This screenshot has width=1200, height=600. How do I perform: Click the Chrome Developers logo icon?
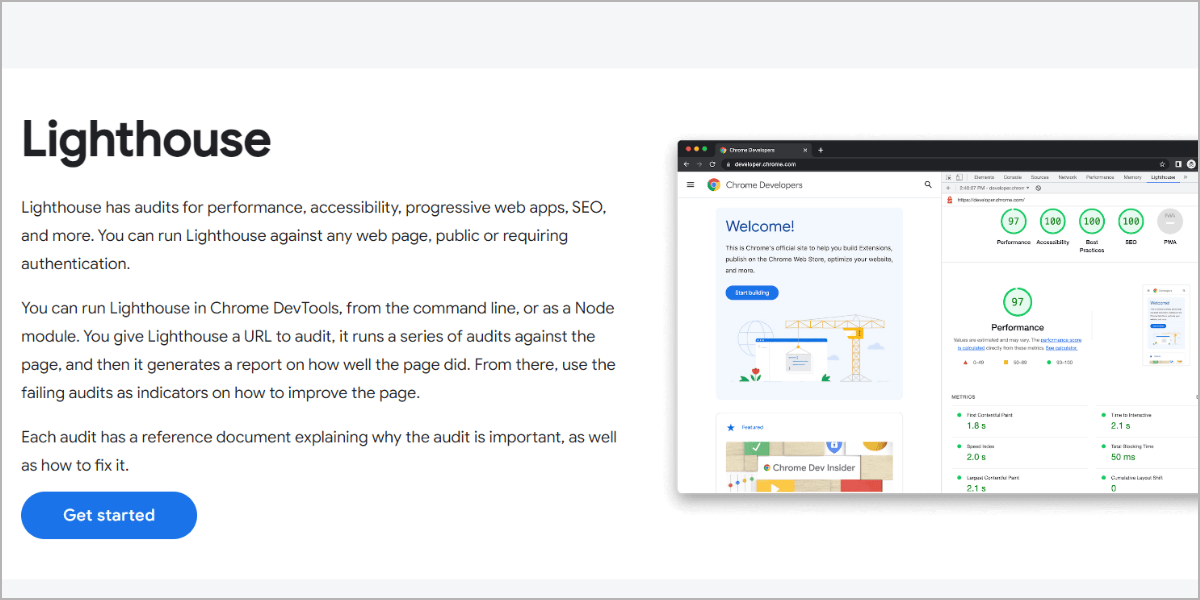click(714, 185)
